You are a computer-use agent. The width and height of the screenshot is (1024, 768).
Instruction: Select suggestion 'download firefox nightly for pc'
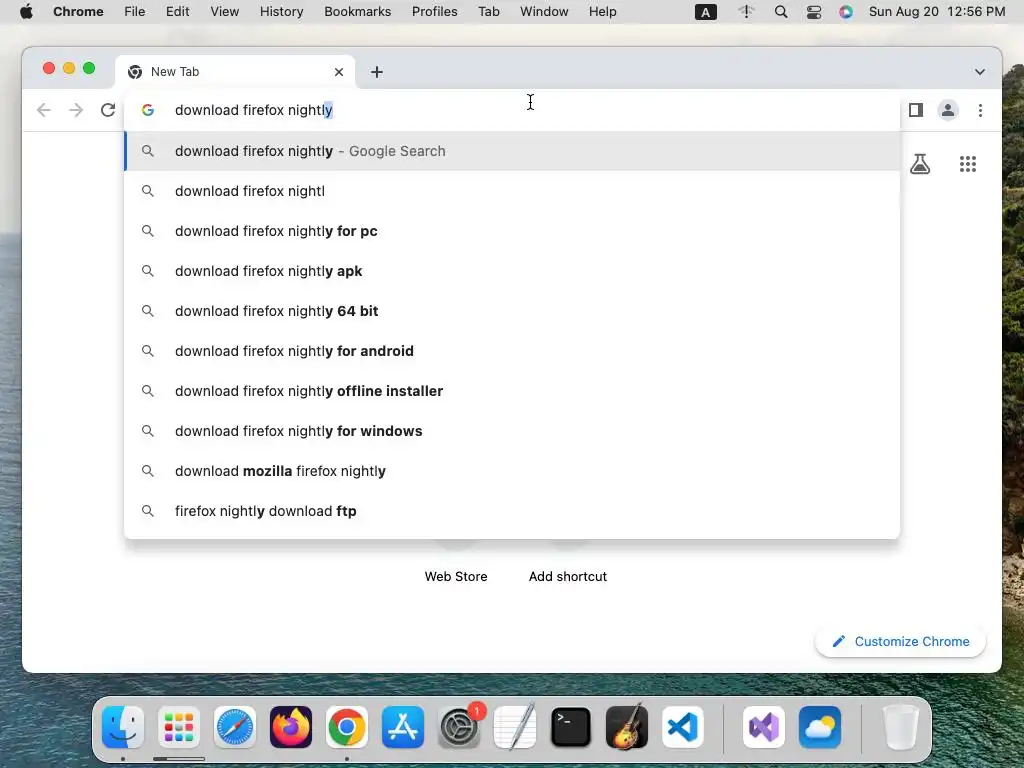(512, 231)
